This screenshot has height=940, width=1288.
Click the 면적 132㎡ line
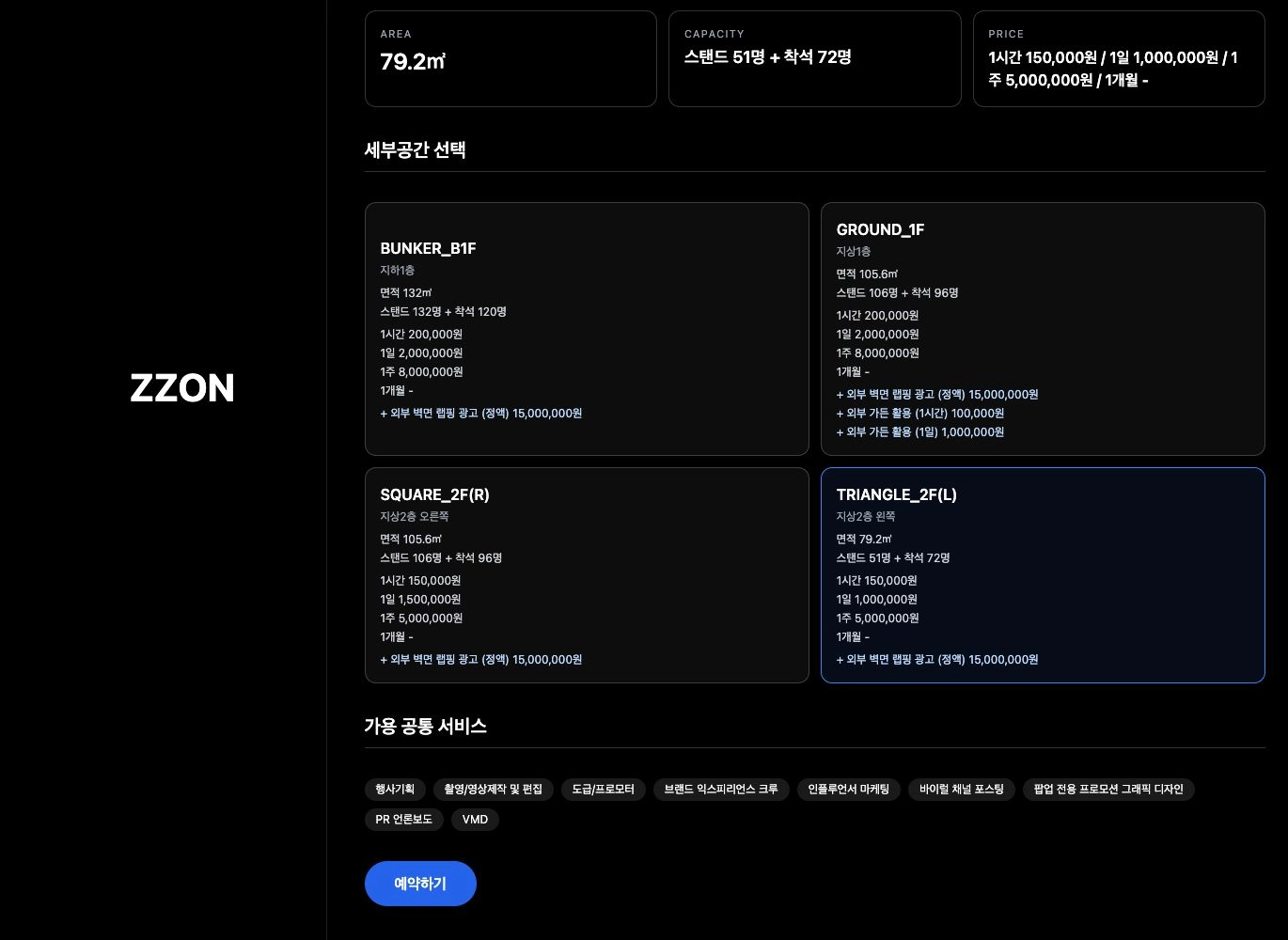406,293
